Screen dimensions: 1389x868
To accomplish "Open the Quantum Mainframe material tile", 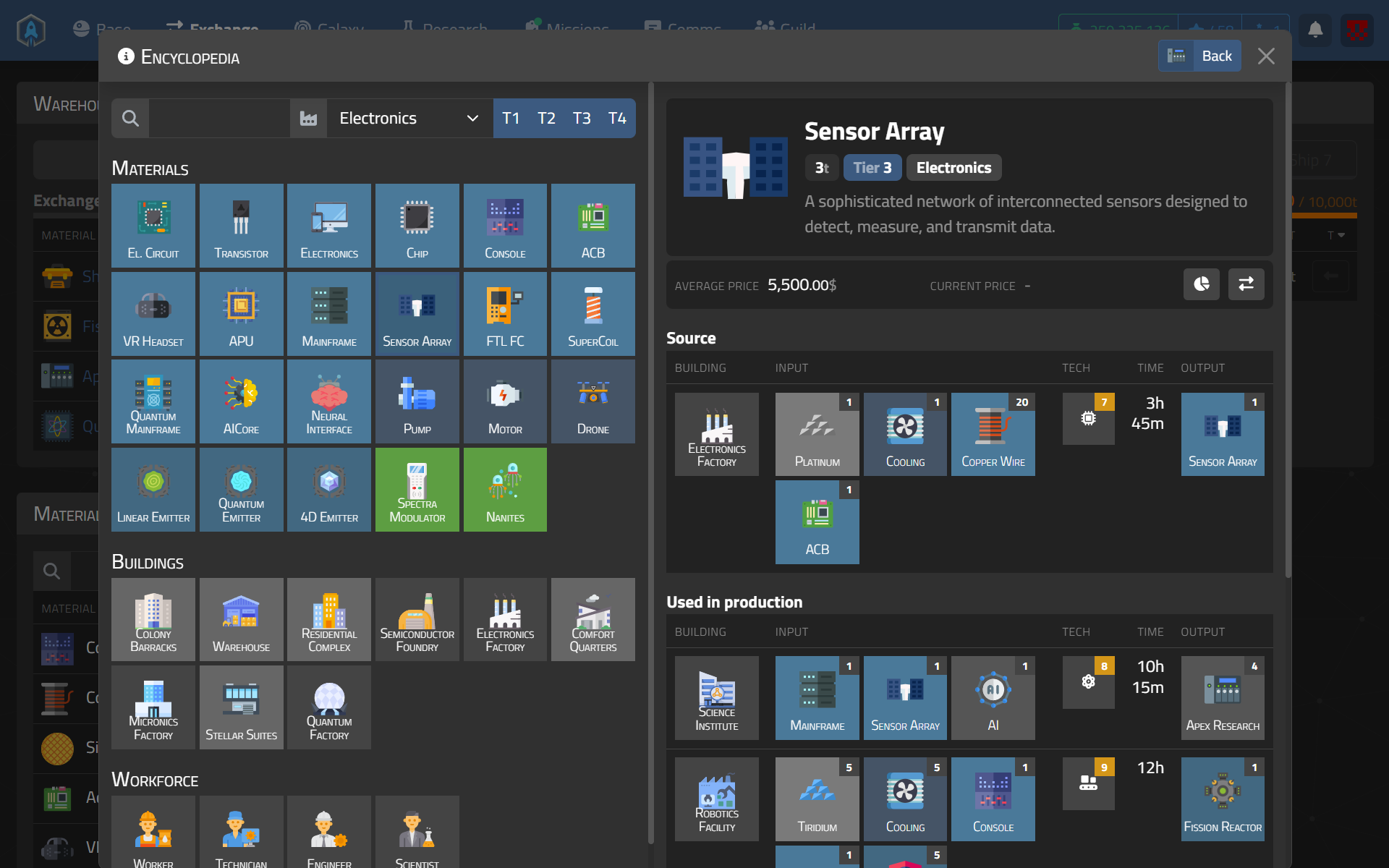I will pos(153,401).
